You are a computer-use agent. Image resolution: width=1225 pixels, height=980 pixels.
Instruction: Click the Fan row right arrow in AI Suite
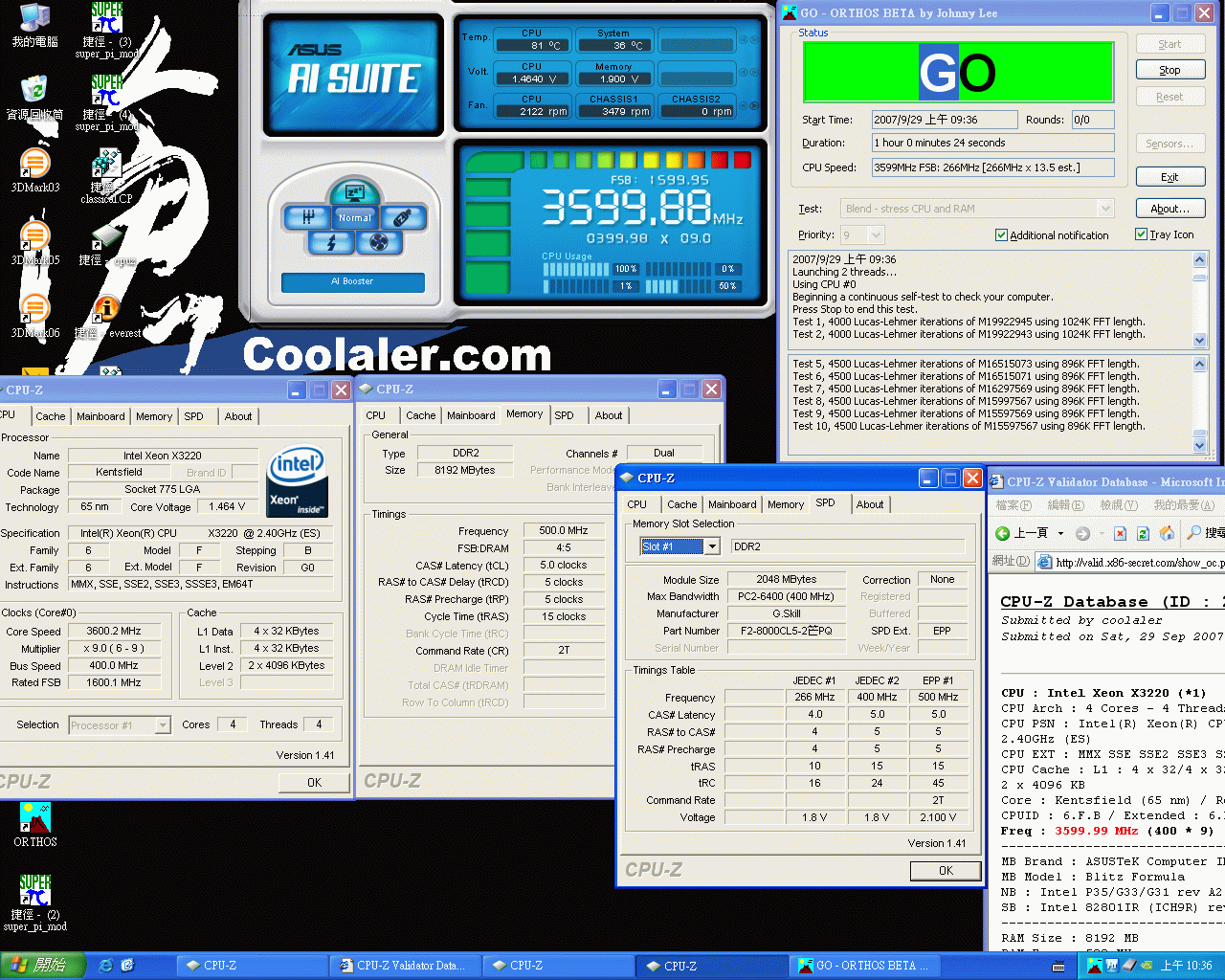click(x=755, y=106)
